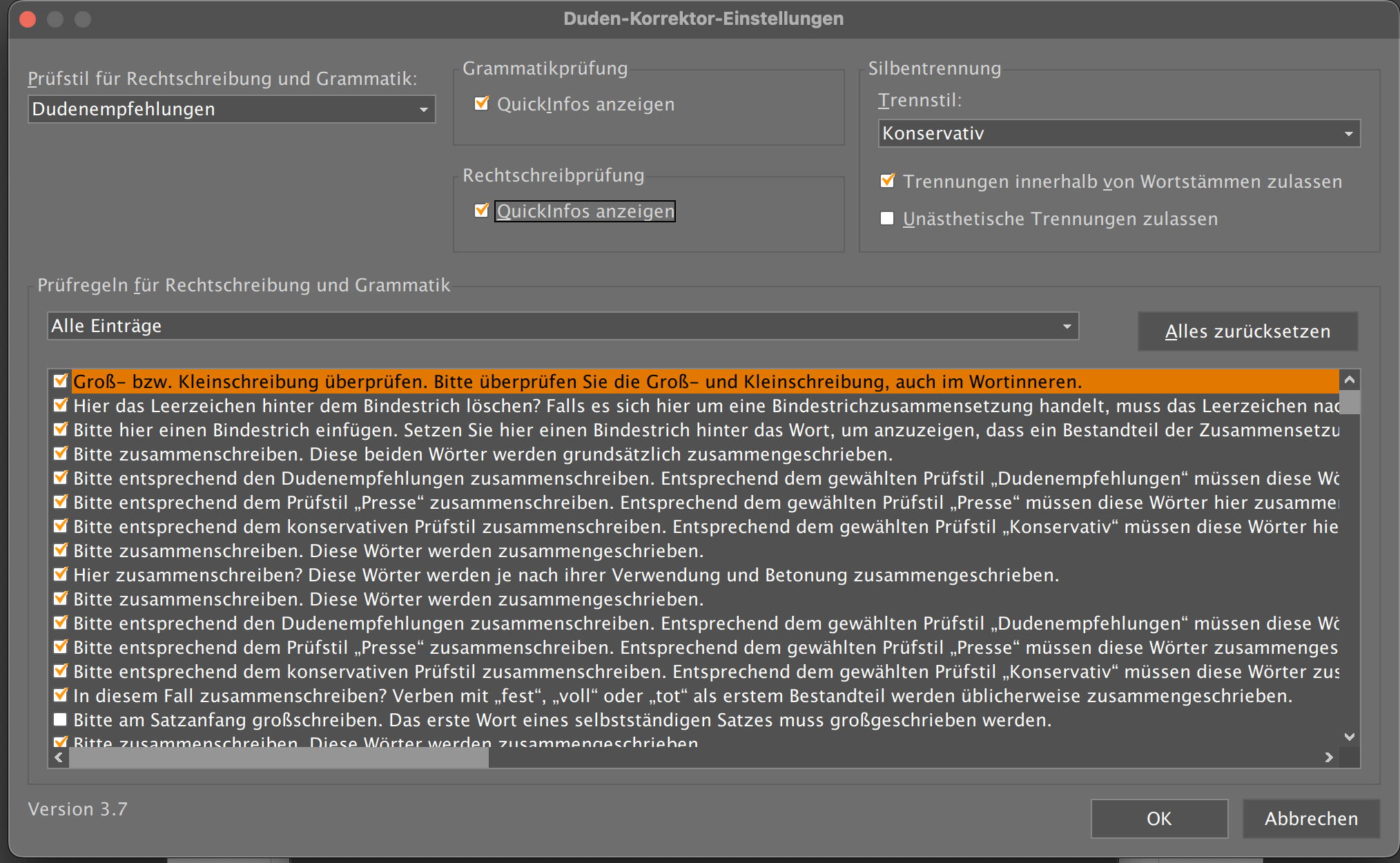This screenshot has height=863, width=1400.
Task: Toggle QuickInfos anzeigen under Grammatikprüfung
Action: [482, 104]
